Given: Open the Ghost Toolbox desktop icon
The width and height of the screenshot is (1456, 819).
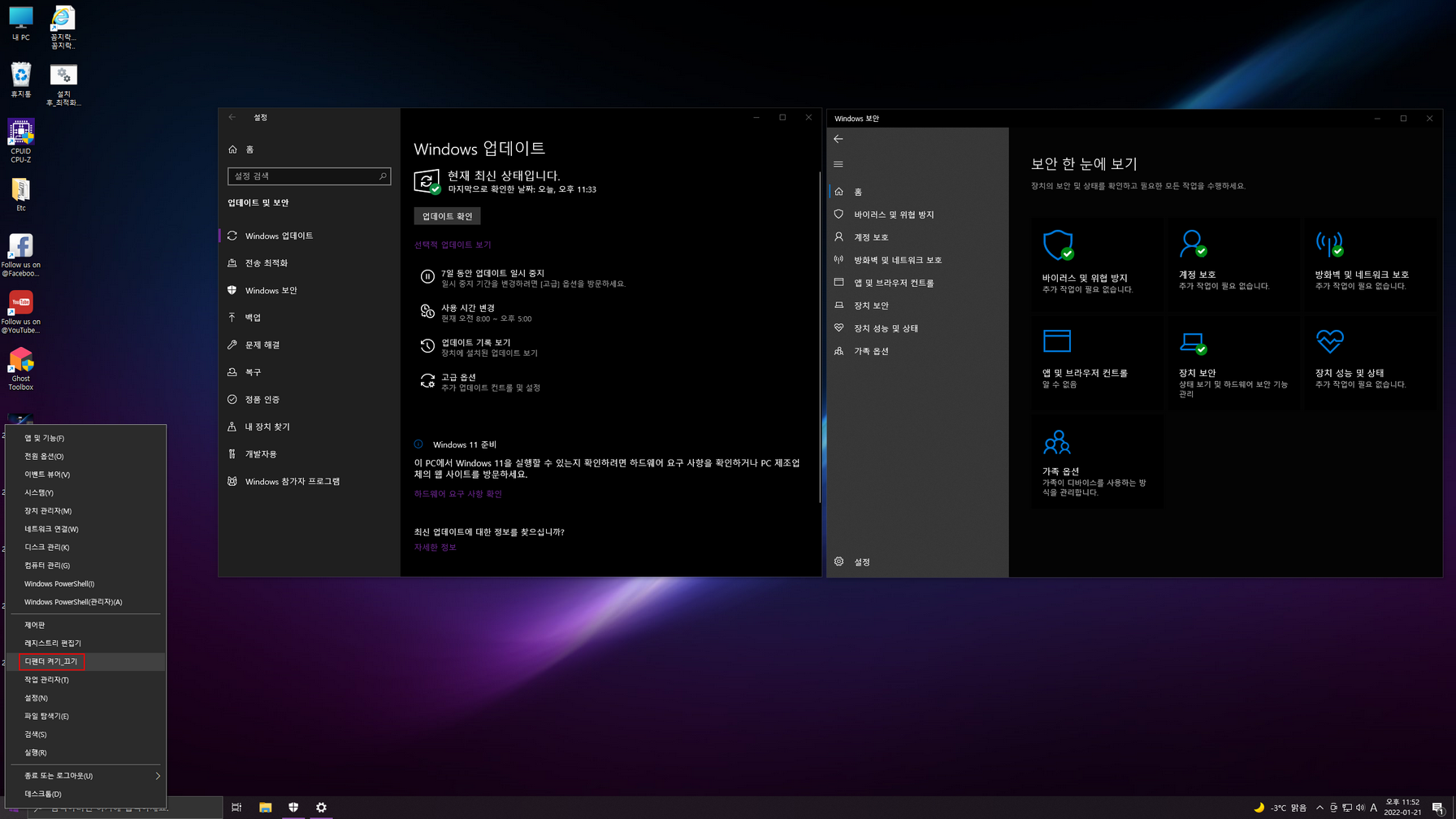Looking at the screenshot, I should [20, 369].
